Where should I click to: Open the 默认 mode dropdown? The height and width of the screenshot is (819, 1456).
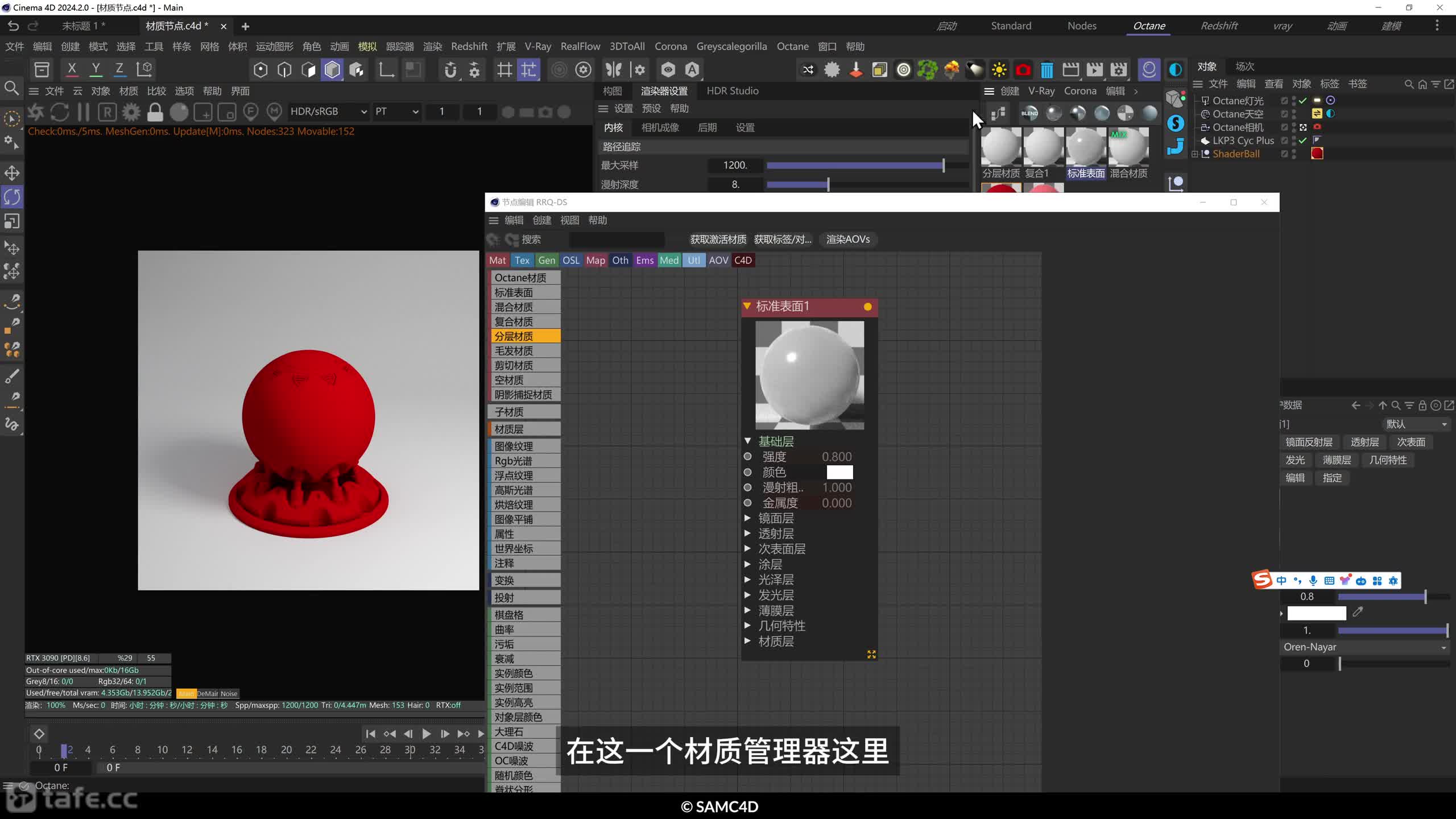click(x=1416, y=424)
